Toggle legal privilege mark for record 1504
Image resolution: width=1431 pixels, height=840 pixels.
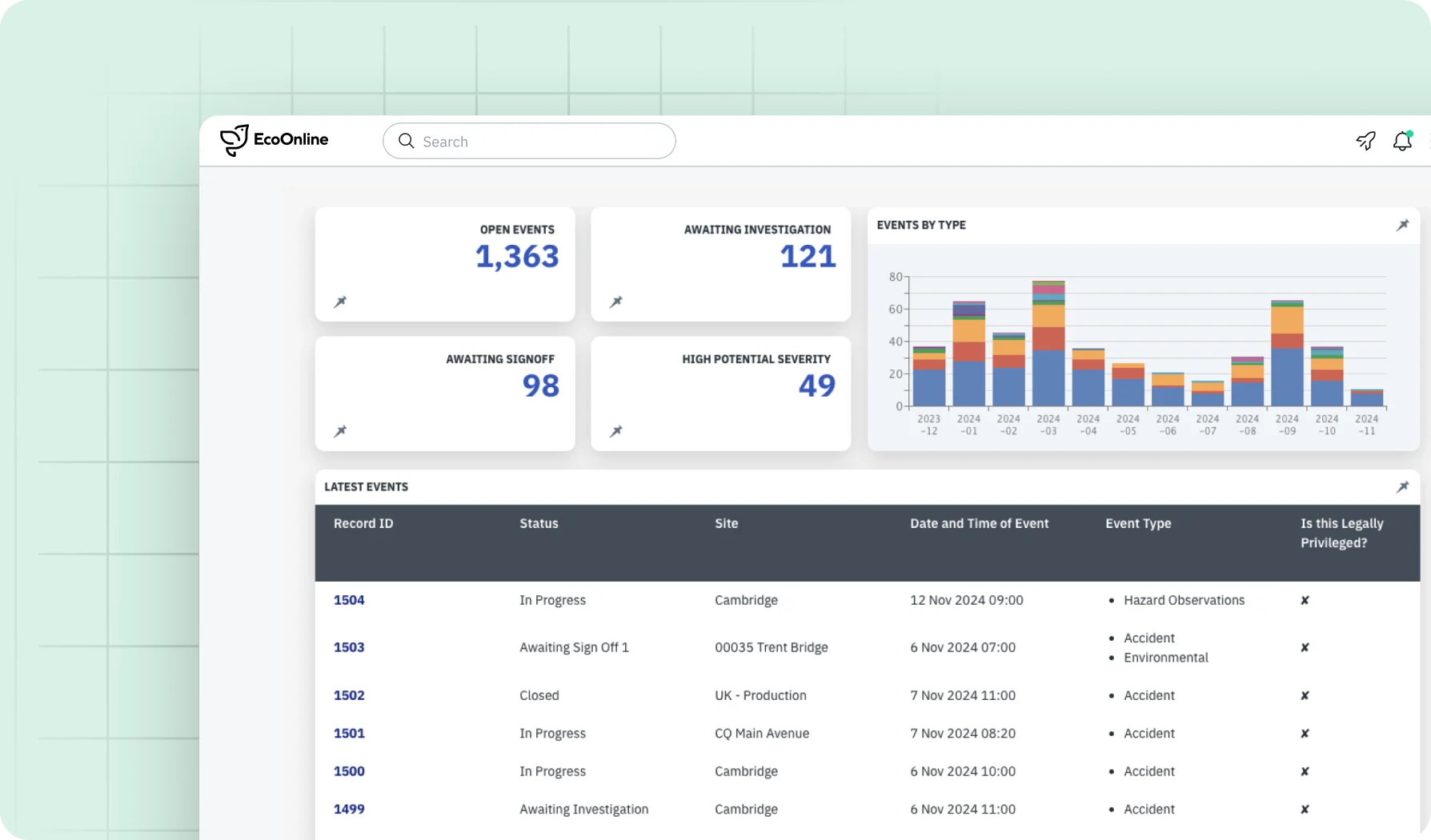click(x=1305, y=600)
